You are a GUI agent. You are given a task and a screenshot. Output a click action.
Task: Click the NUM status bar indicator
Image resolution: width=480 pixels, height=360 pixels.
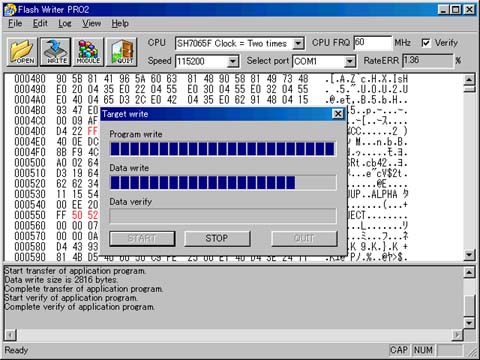(x=423, y=350)
